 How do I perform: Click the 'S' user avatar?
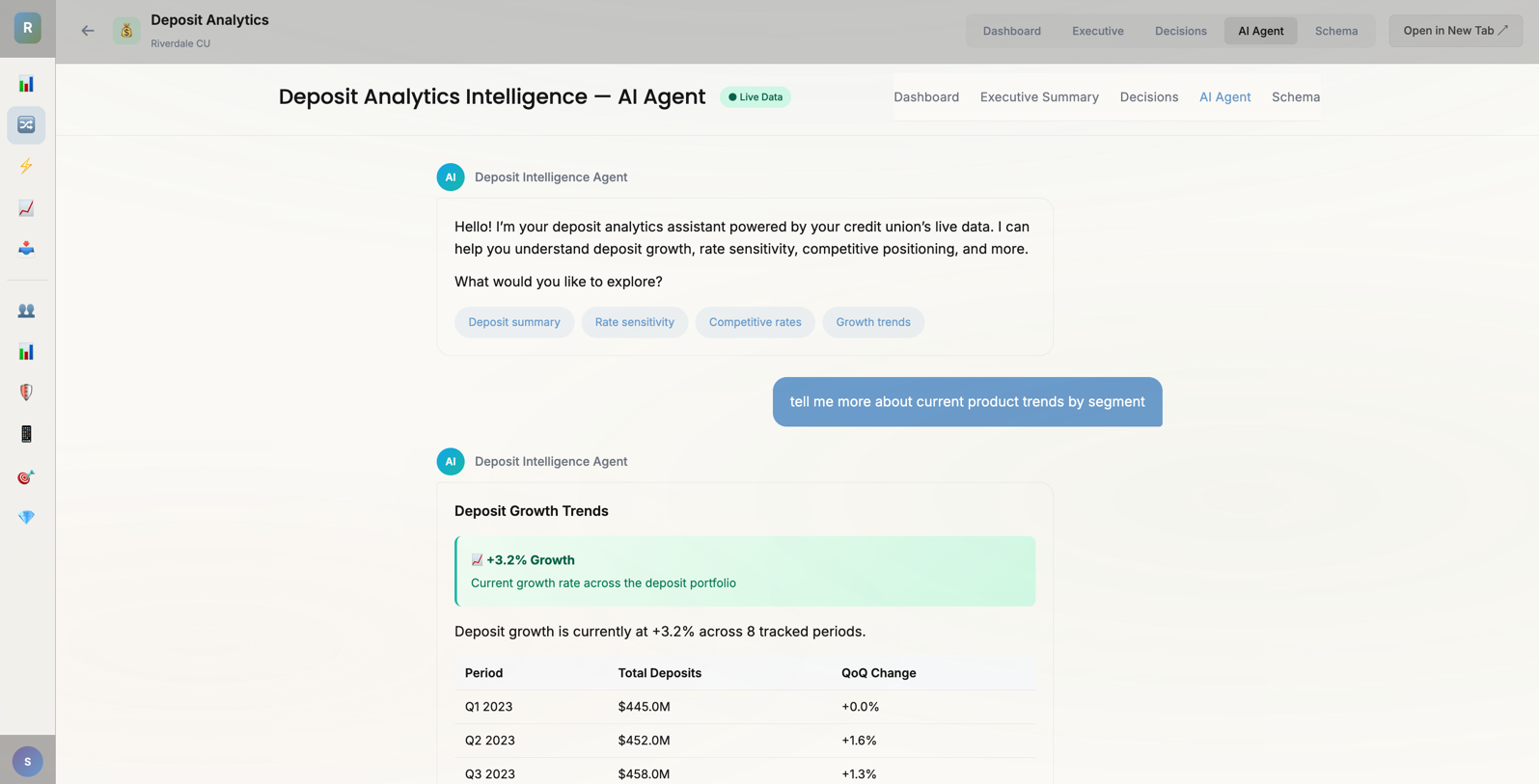27,761
